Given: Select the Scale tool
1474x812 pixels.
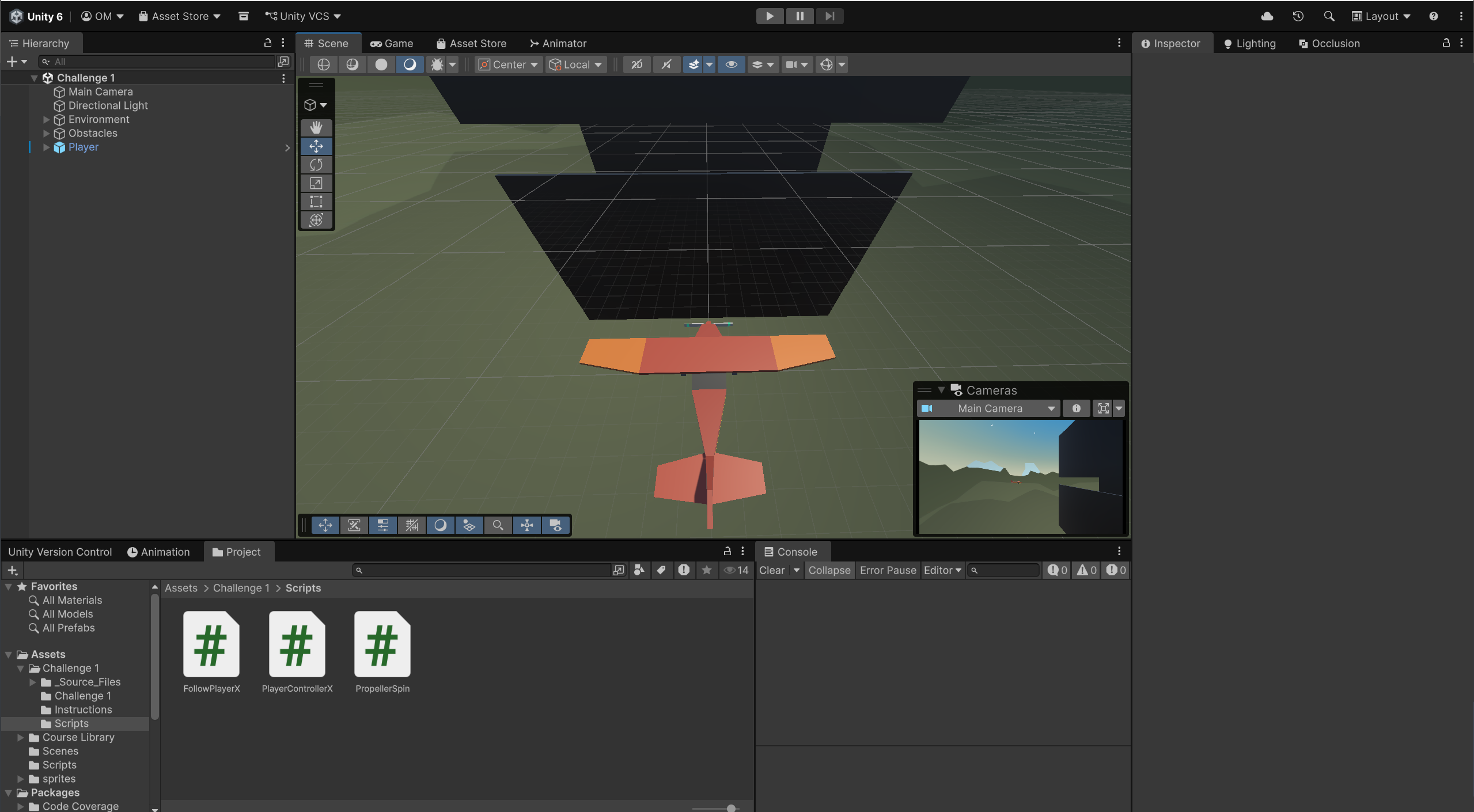Looking at the screenshot, I should pyautogui.click(x=316, y=183).
